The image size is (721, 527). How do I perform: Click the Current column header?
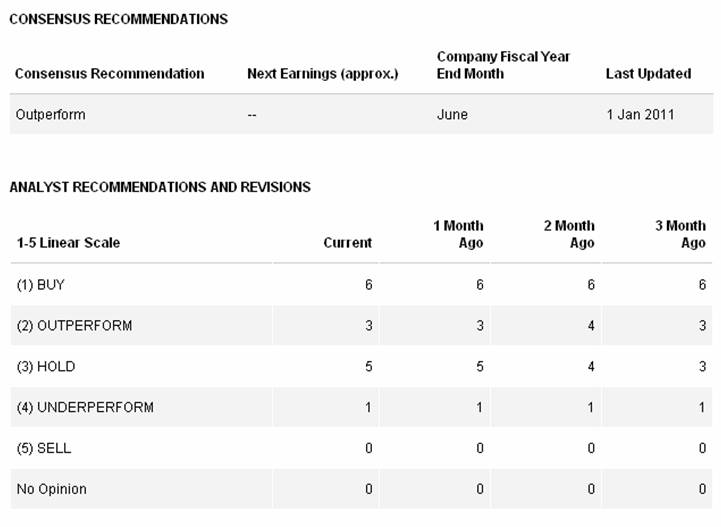pyautogui.click(x=348, y=243)
